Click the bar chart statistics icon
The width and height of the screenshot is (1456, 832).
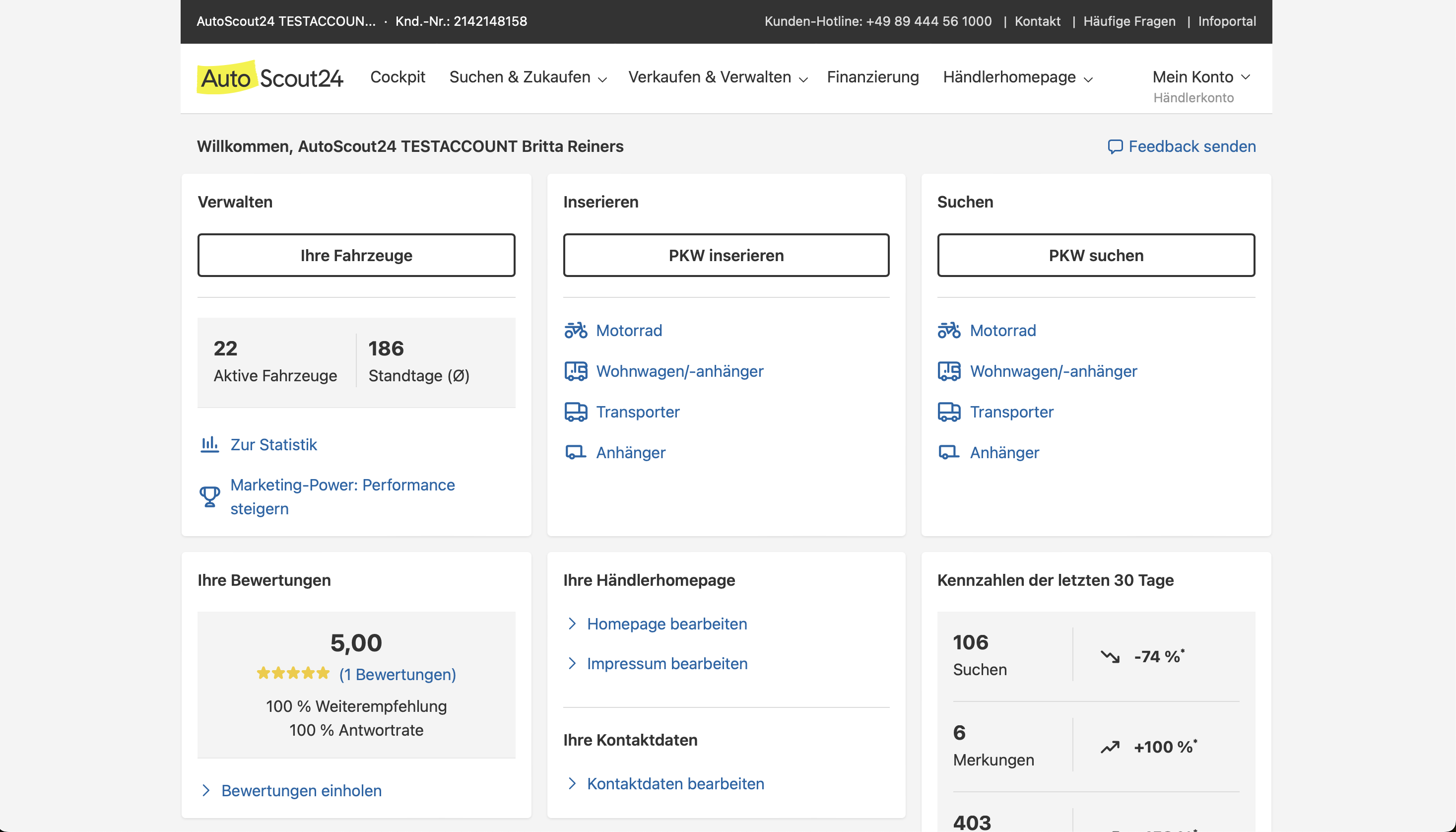pos(209,444)
